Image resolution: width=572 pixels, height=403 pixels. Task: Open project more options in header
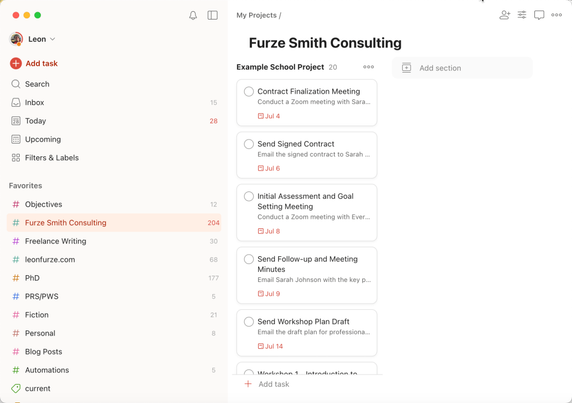pos(556,15)
